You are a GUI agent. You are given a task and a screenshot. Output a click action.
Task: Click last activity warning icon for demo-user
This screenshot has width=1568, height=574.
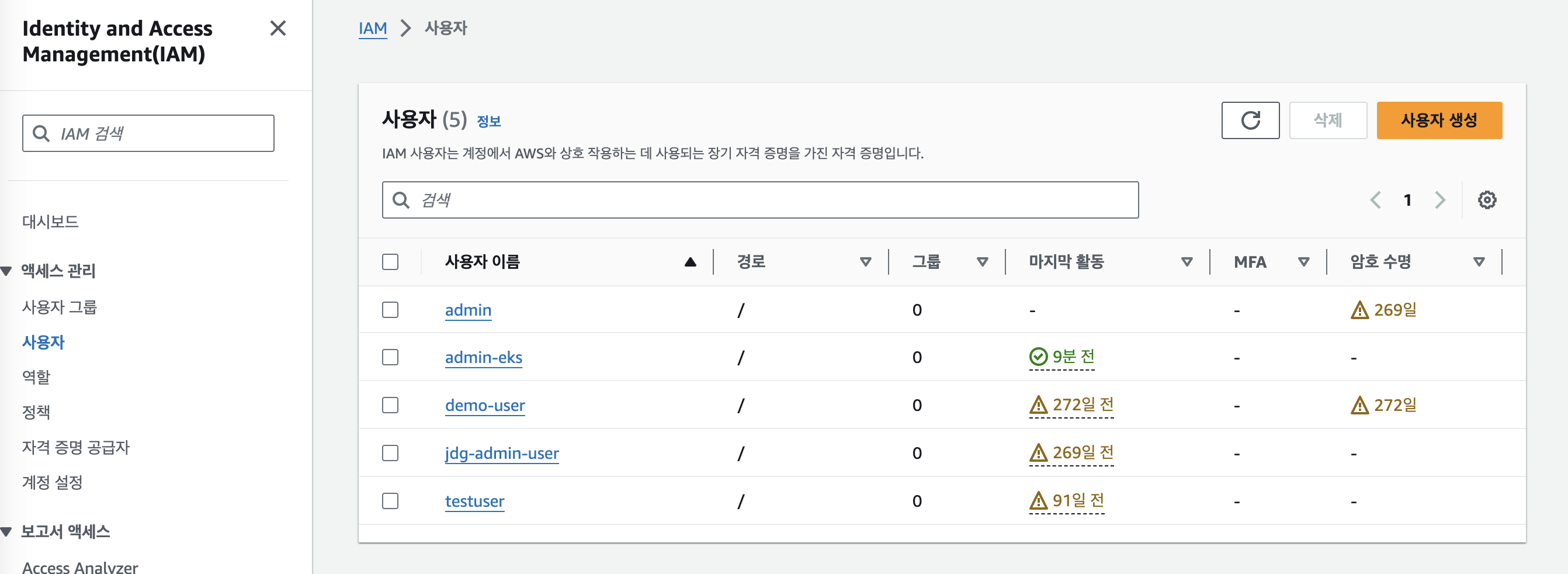tap(1038, 404)
